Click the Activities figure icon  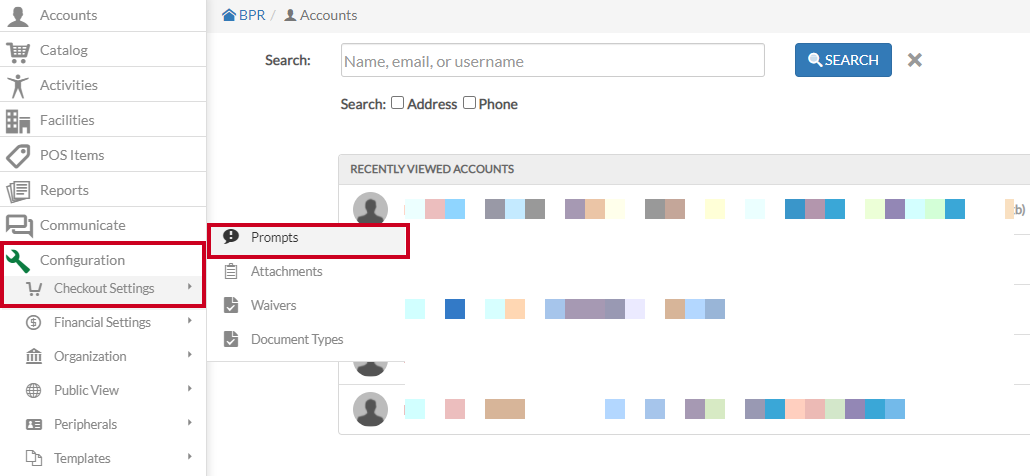point(18,86)
